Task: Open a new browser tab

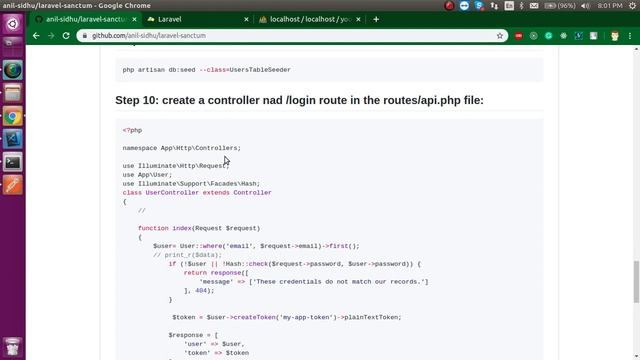Action: (376, 19)
